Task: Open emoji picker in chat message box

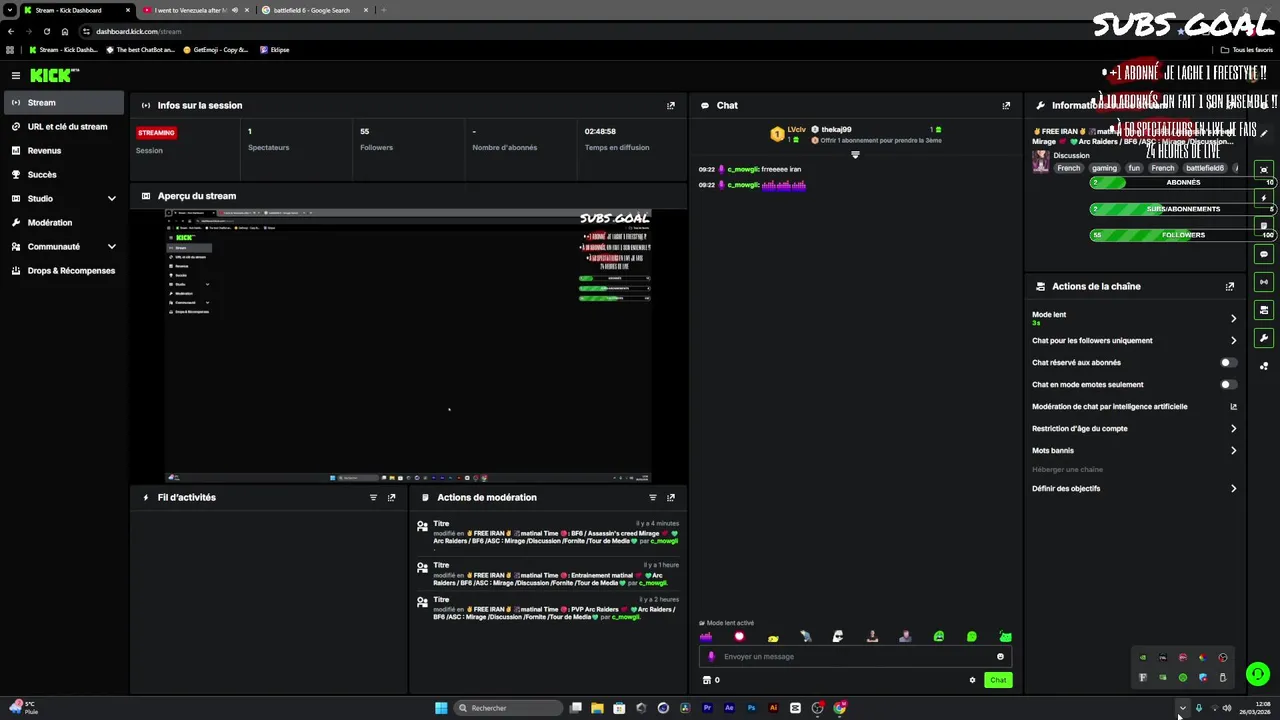Action: point(1000,656)
